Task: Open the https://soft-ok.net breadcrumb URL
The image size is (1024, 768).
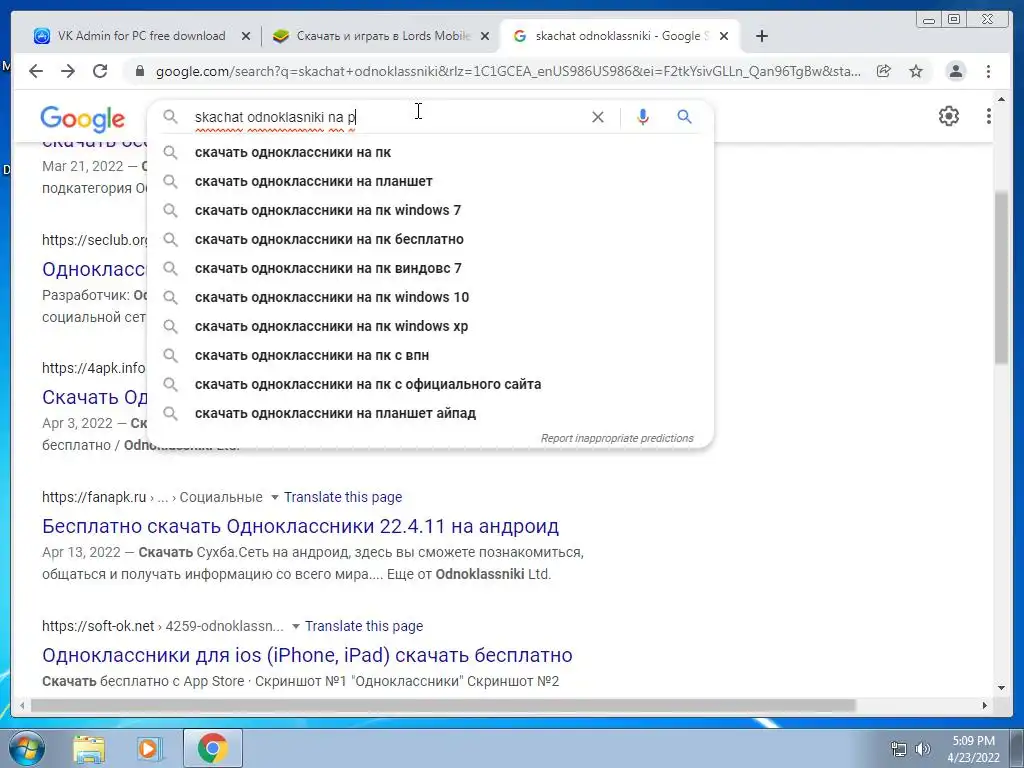Action: 98,626
